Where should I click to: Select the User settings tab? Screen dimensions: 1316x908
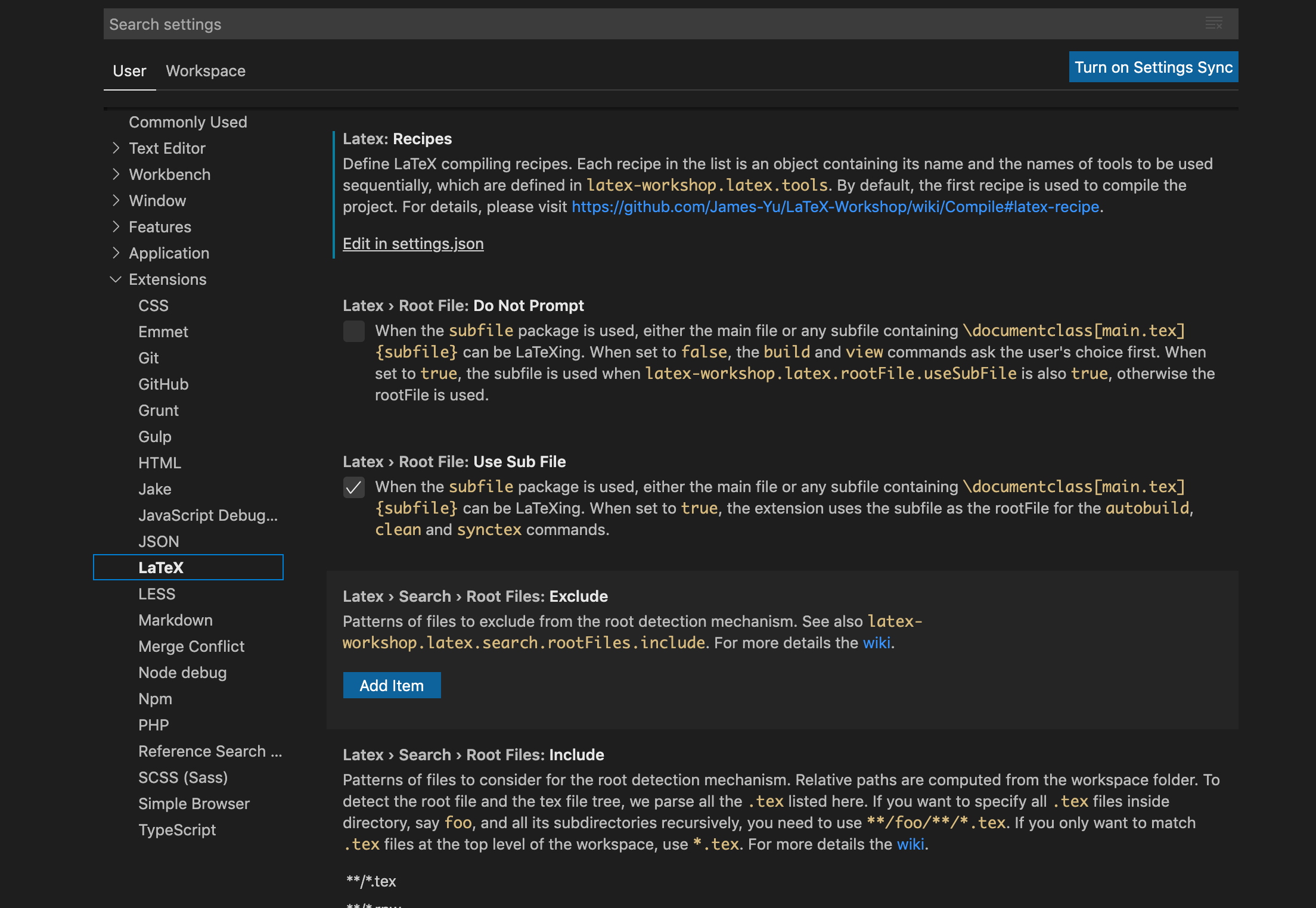129,71
